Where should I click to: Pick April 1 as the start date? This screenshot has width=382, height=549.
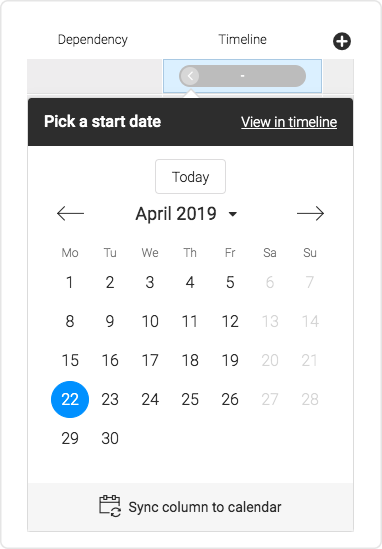pos(70,282)
